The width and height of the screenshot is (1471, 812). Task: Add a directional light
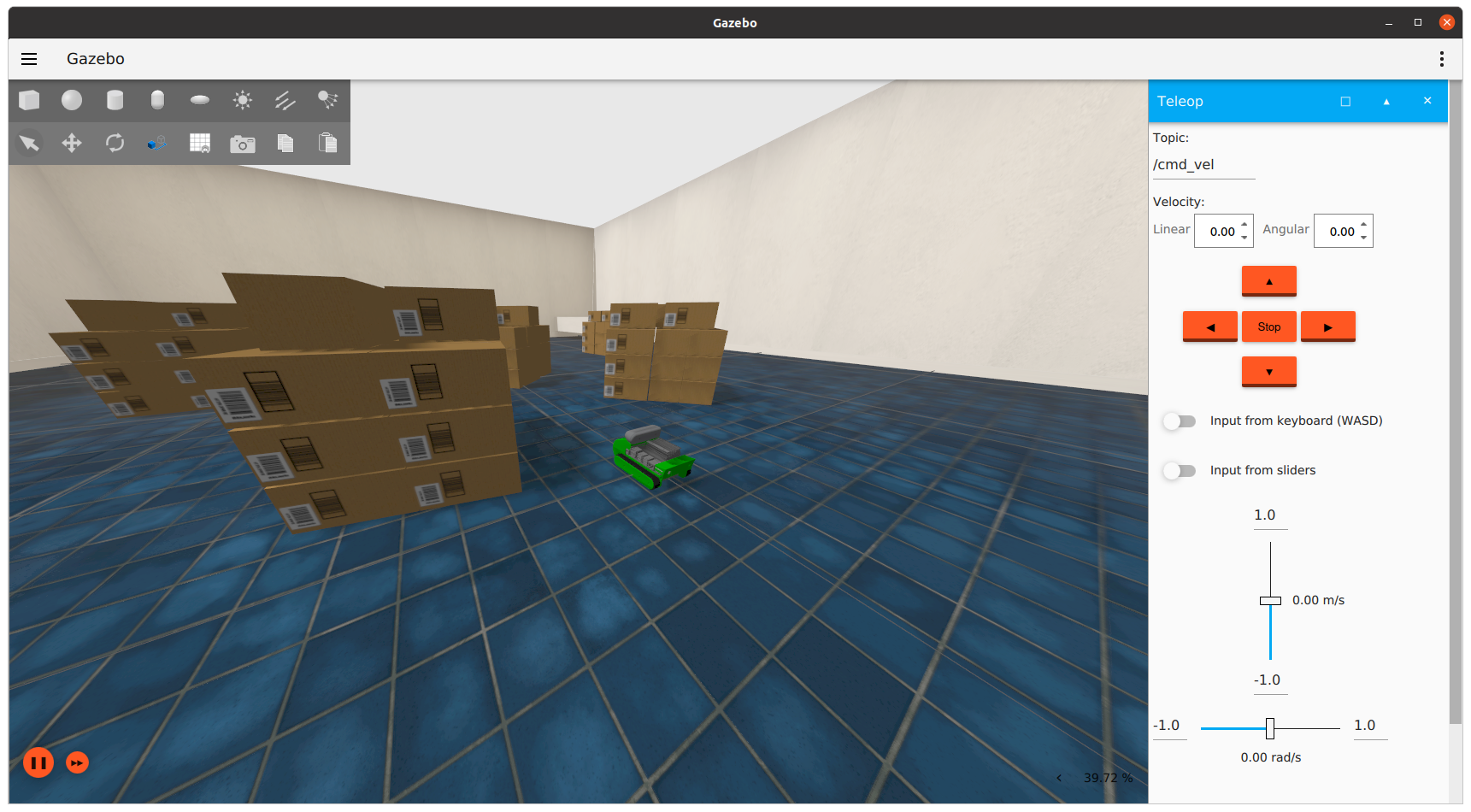pyautogui.click(x=285, y=101)
